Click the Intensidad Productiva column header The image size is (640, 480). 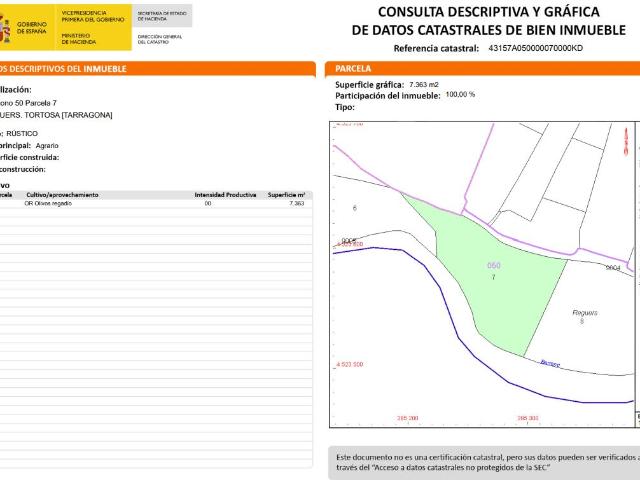225,194
